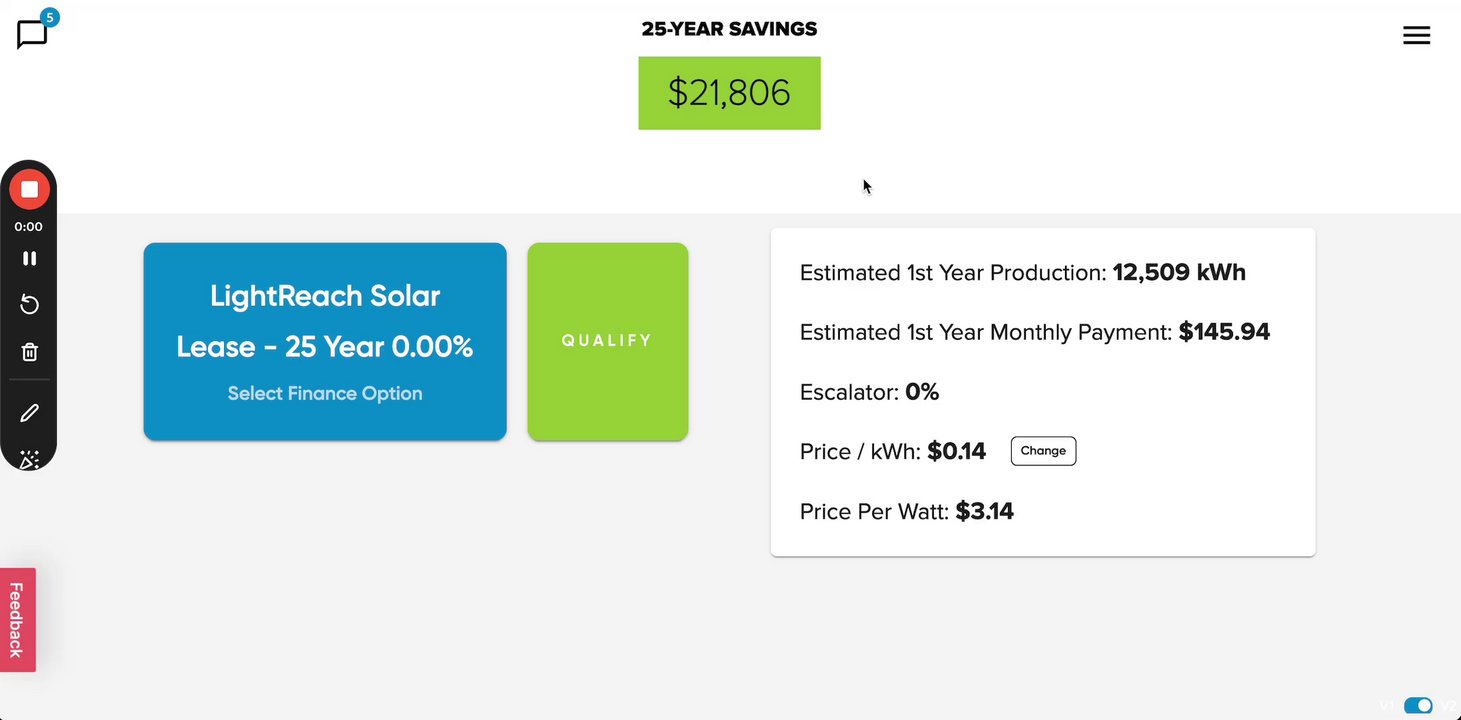Delete the recording with trash icon
This screenshot has width=1461, height=720.
pyautogui.click(x=30, y=352)
